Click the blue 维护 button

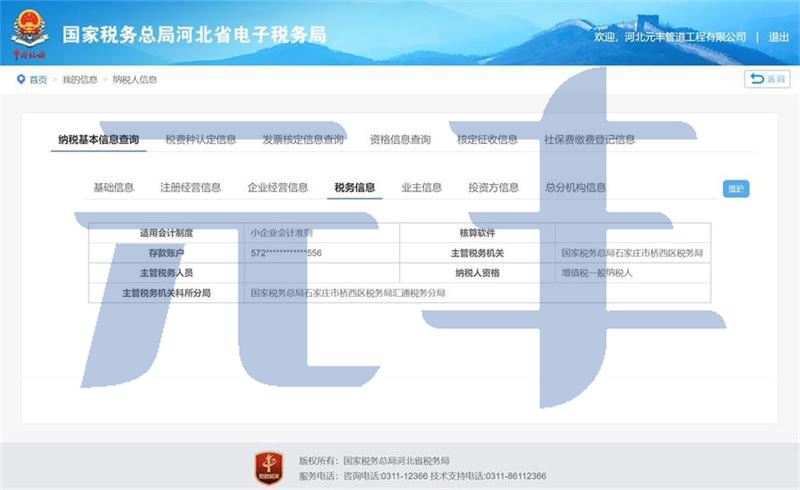(x=735, y=188)
